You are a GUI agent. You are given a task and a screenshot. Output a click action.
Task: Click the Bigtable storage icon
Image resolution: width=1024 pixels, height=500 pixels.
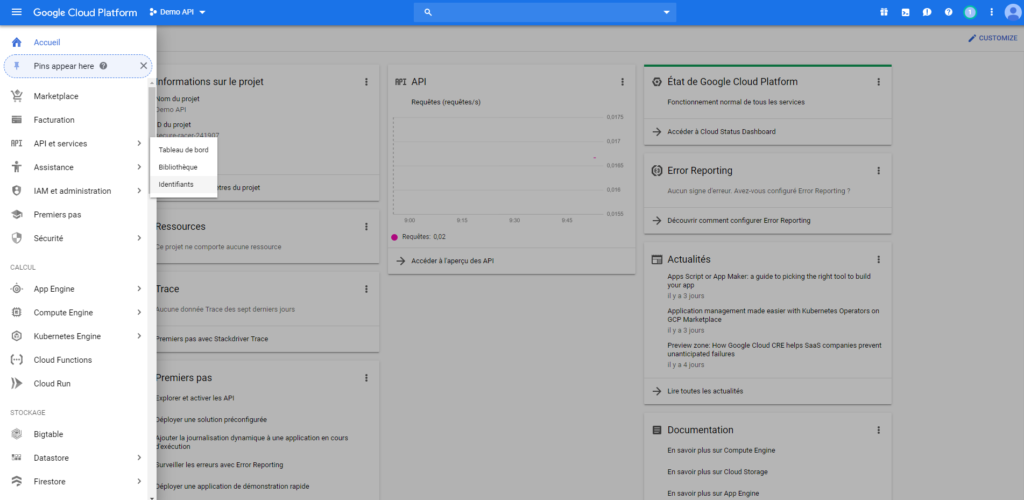tap(16, 433)
